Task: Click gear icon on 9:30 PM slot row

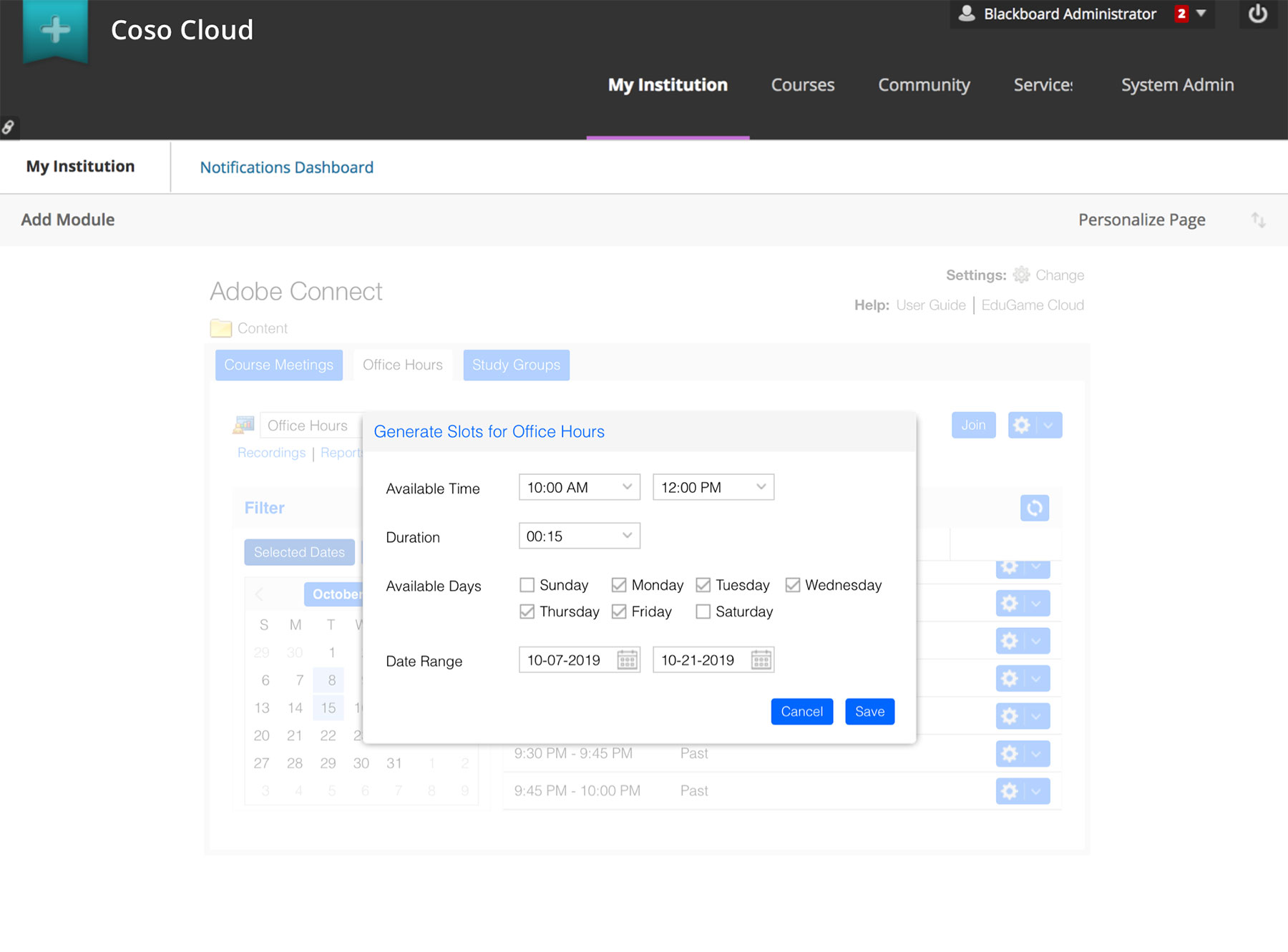Action: click(1009, 753)
